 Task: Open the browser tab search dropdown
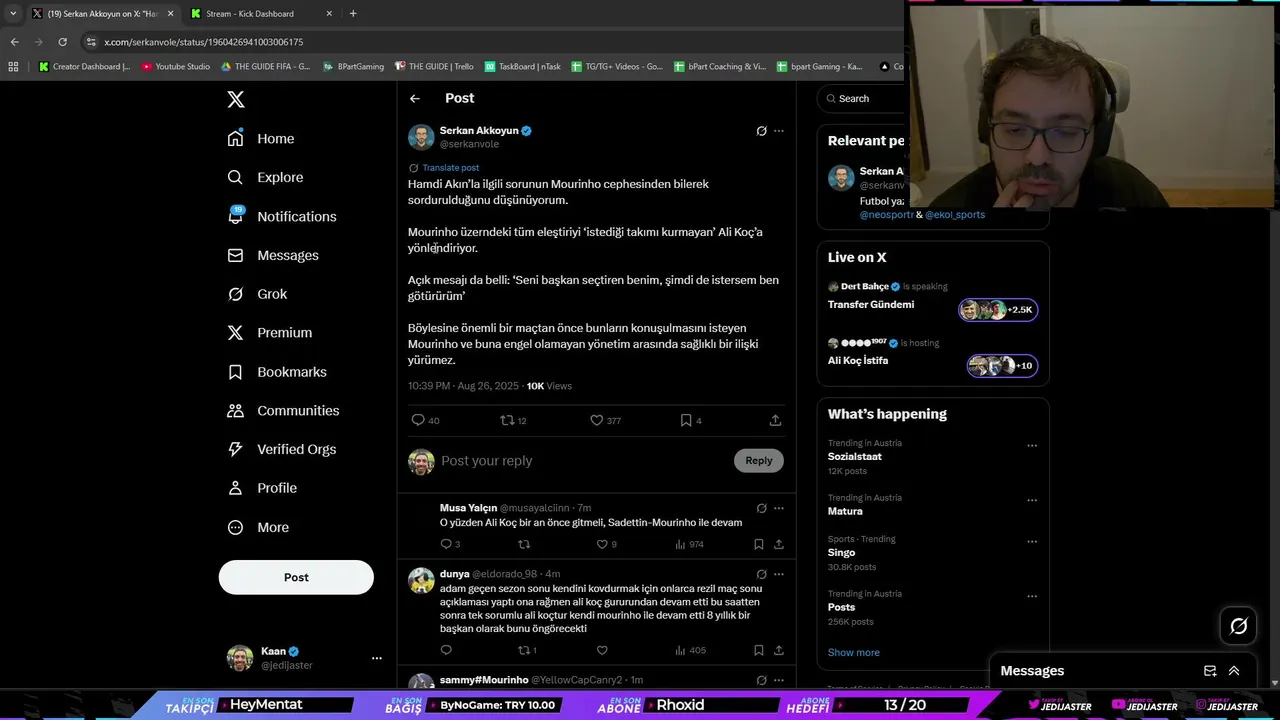(x=13, y=14)
